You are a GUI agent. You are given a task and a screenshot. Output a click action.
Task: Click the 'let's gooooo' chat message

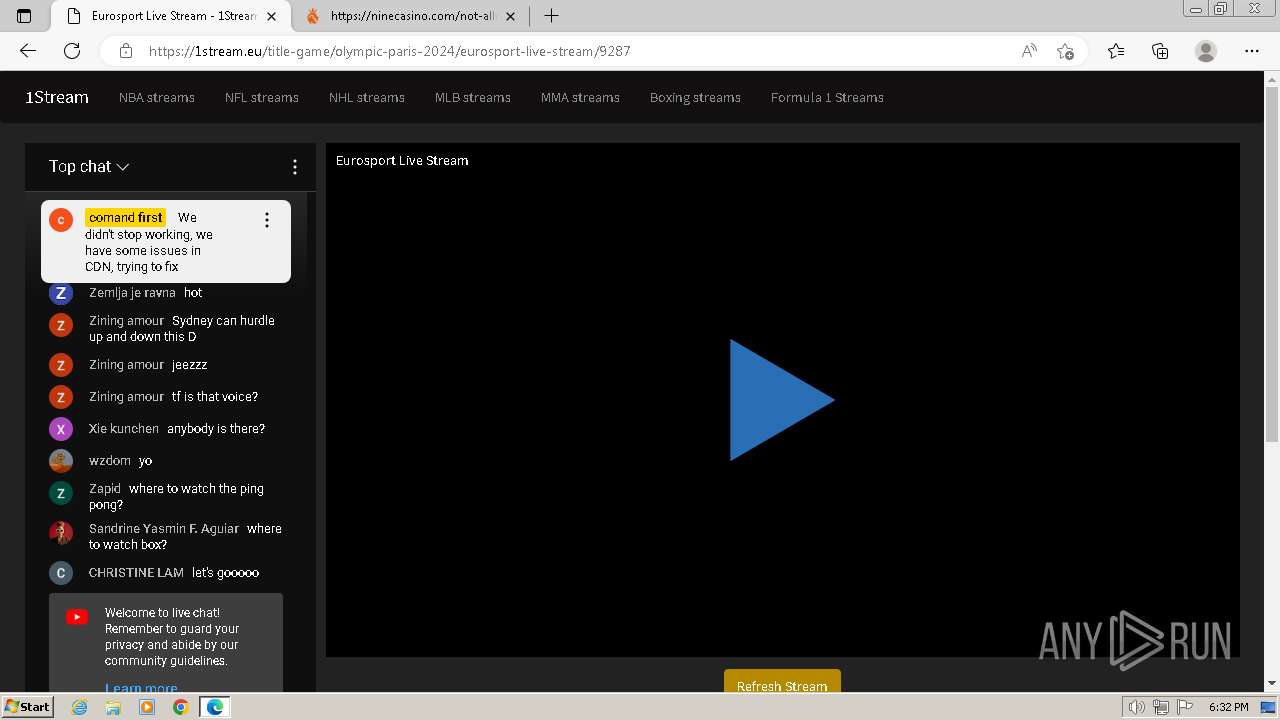tap(226, 573)
